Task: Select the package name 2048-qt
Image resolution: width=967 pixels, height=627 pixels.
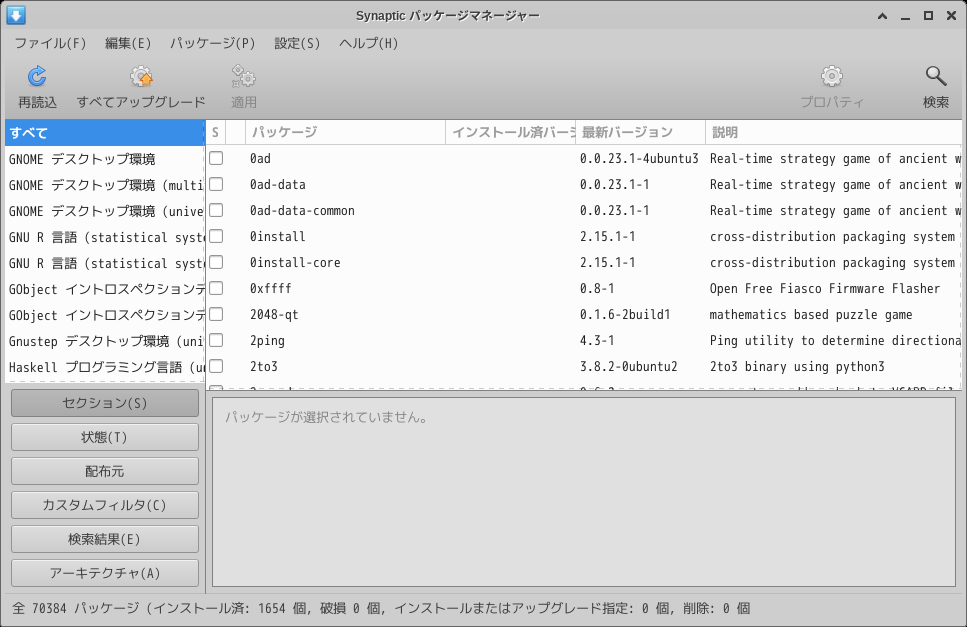Action: 274,314
